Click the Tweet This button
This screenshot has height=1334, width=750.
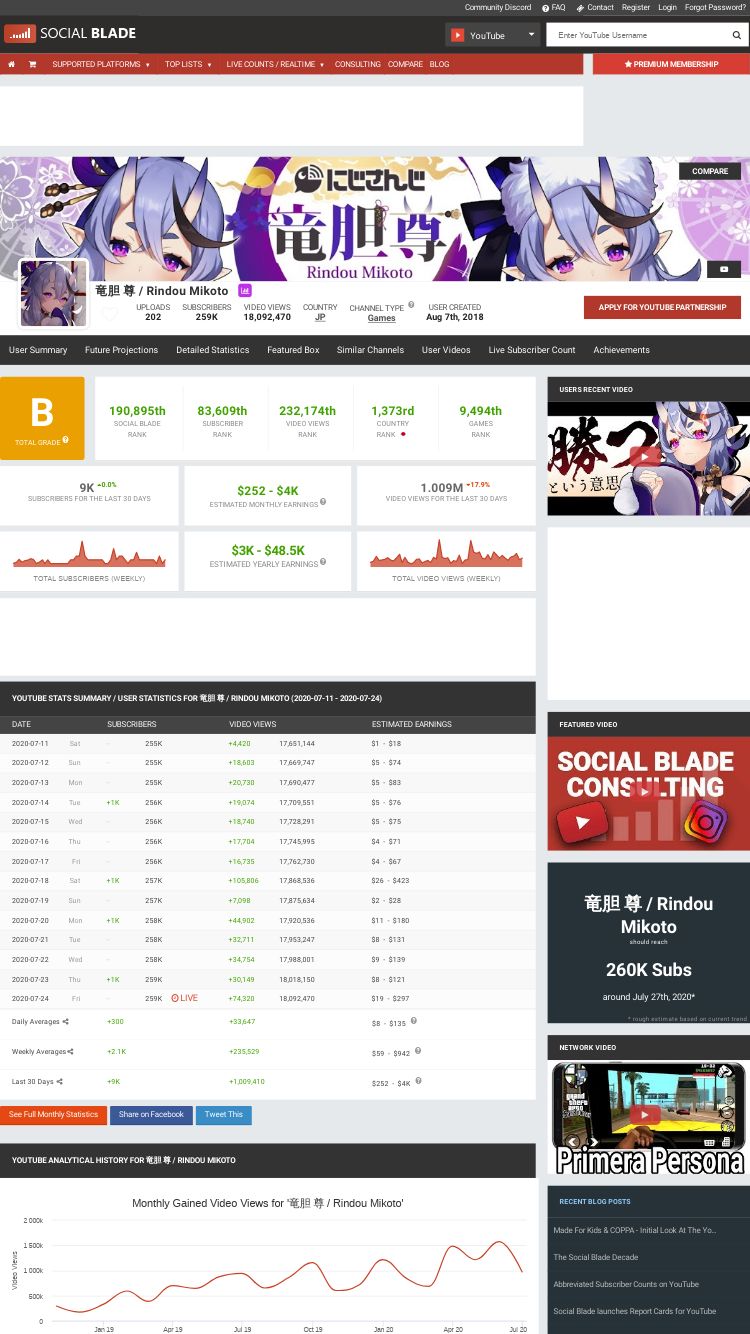pyautogui.click(x=224, y=1114)
